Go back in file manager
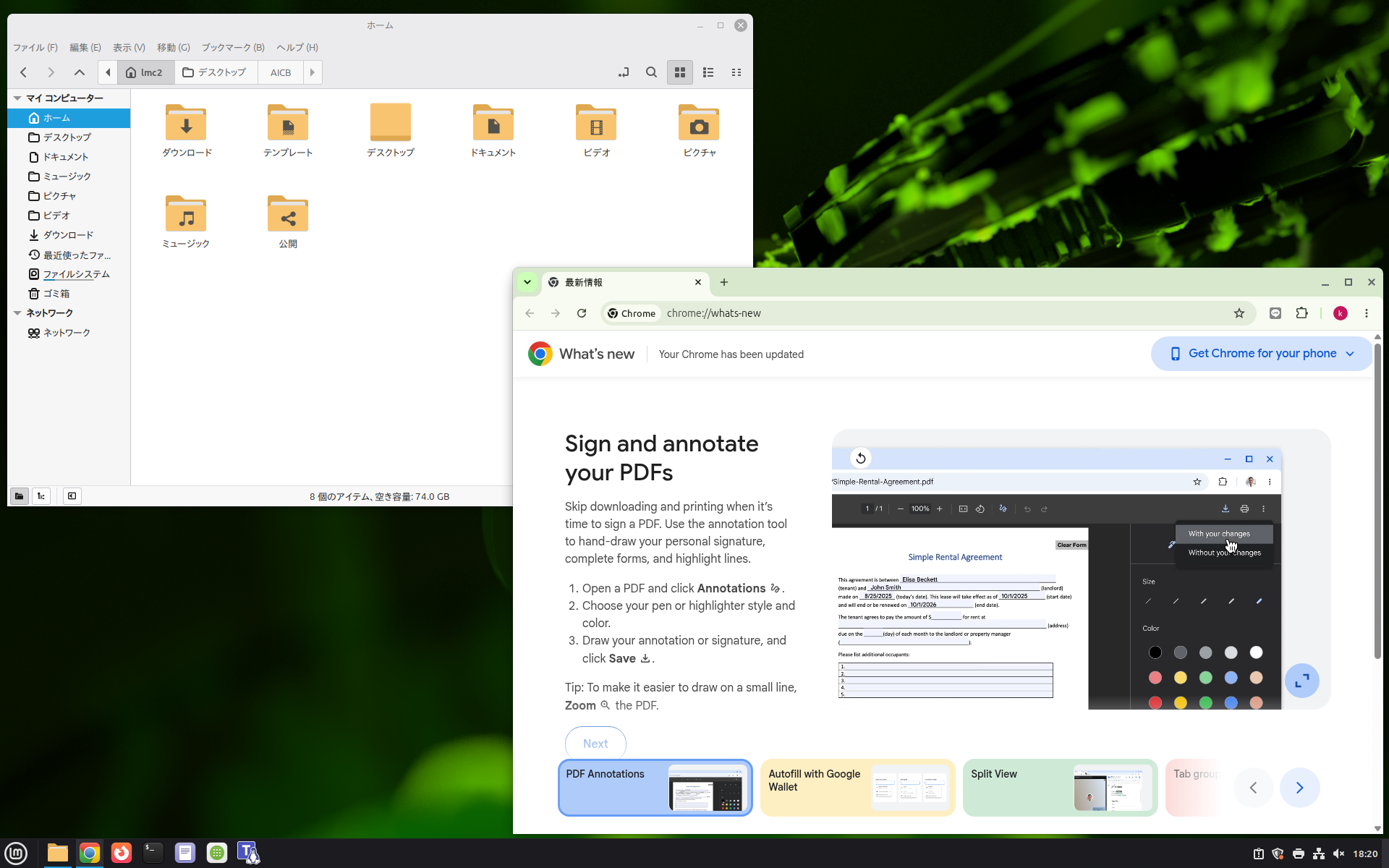This screenshot has height=868, width=1389. (24, 72)
